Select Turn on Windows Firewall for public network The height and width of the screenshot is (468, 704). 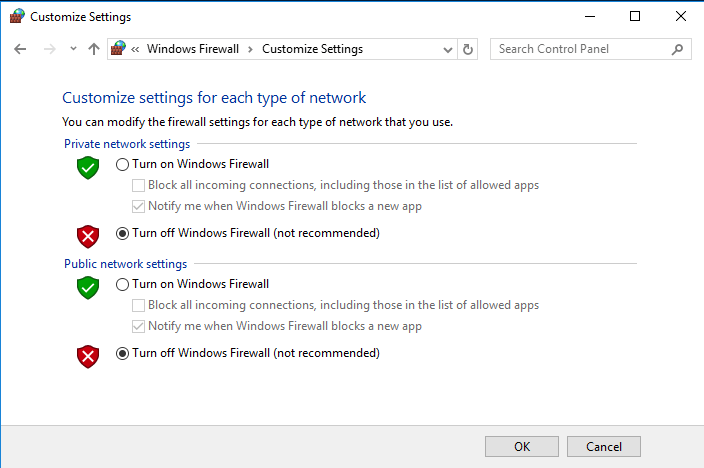click(x=122, y=284)
